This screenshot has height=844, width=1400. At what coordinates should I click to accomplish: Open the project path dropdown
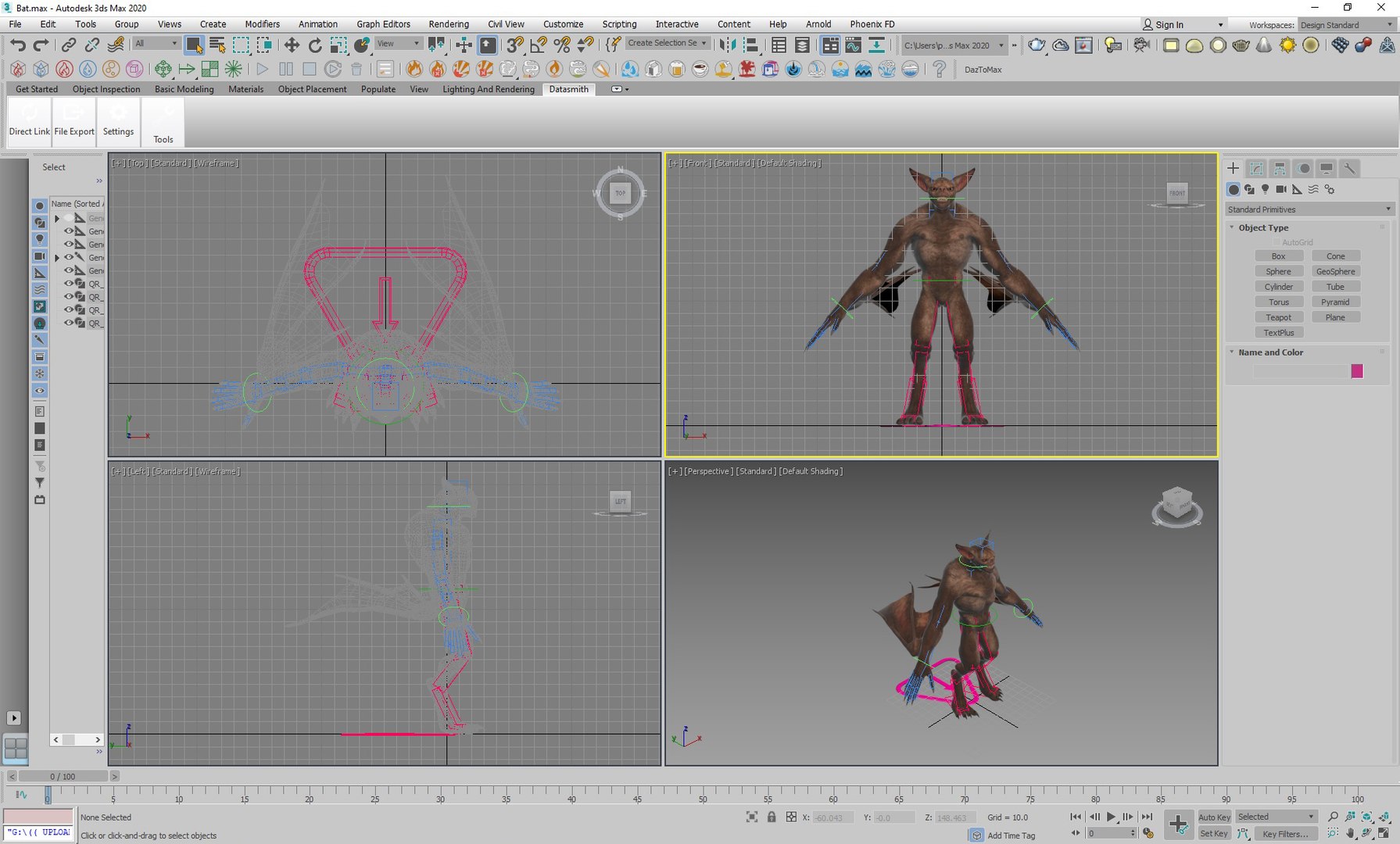954,45
